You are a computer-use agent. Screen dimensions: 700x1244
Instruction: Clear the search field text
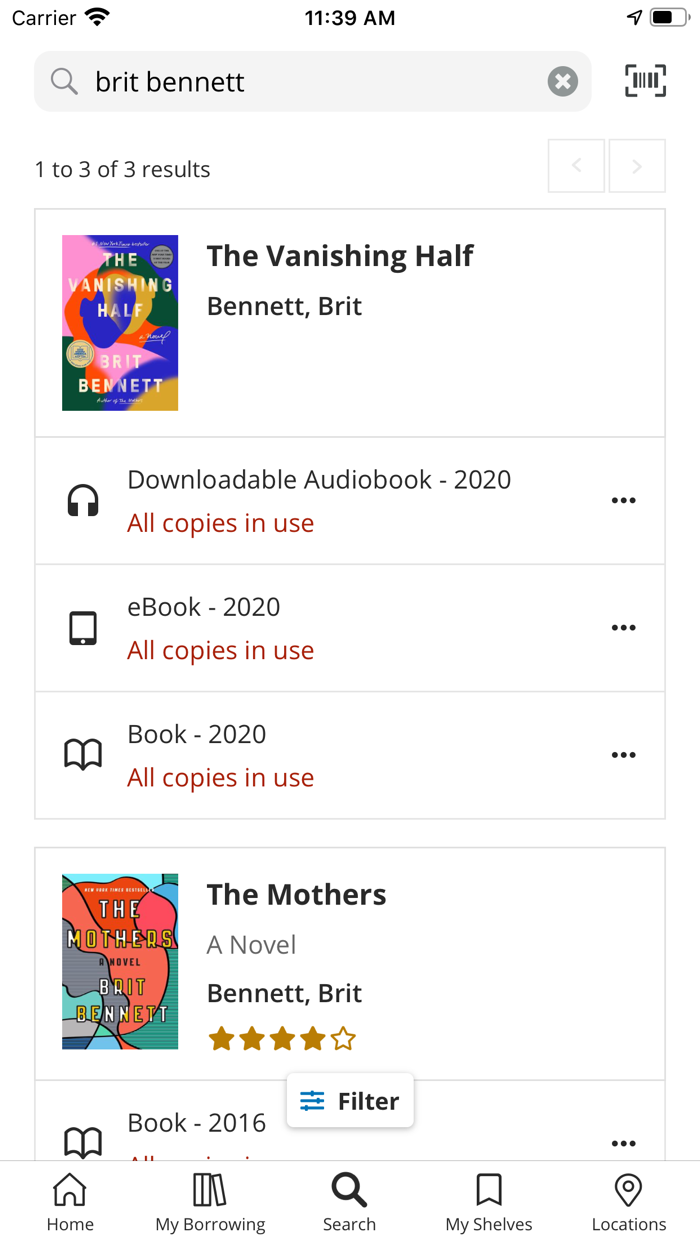pyautogui.click(x=563, y=82)
